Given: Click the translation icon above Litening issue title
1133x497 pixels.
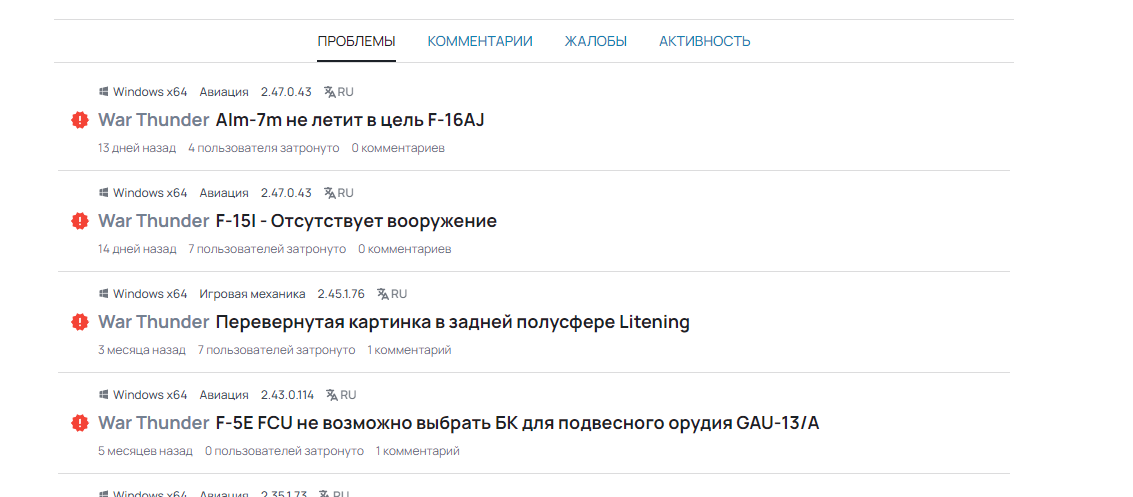Looking at the screenshot, I should 383,294.
